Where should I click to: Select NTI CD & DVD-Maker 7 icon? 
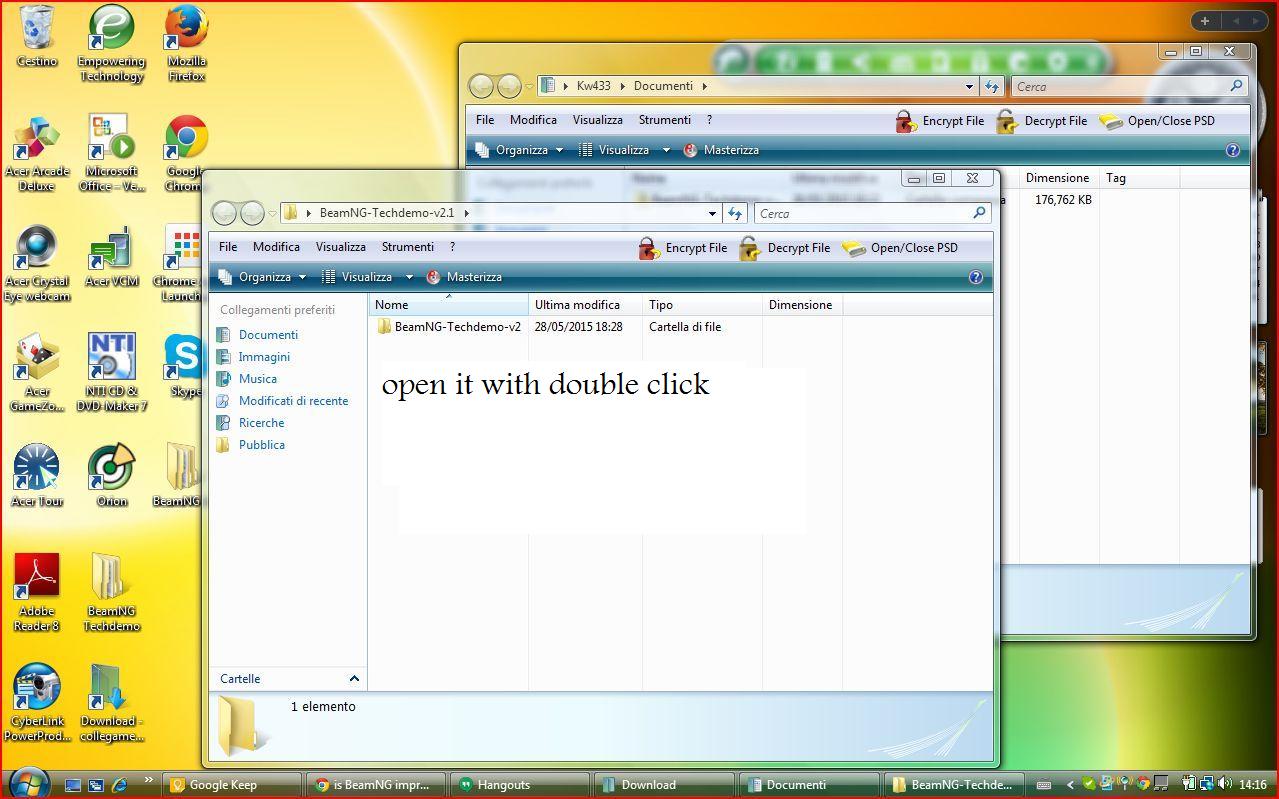click(111, 373)
